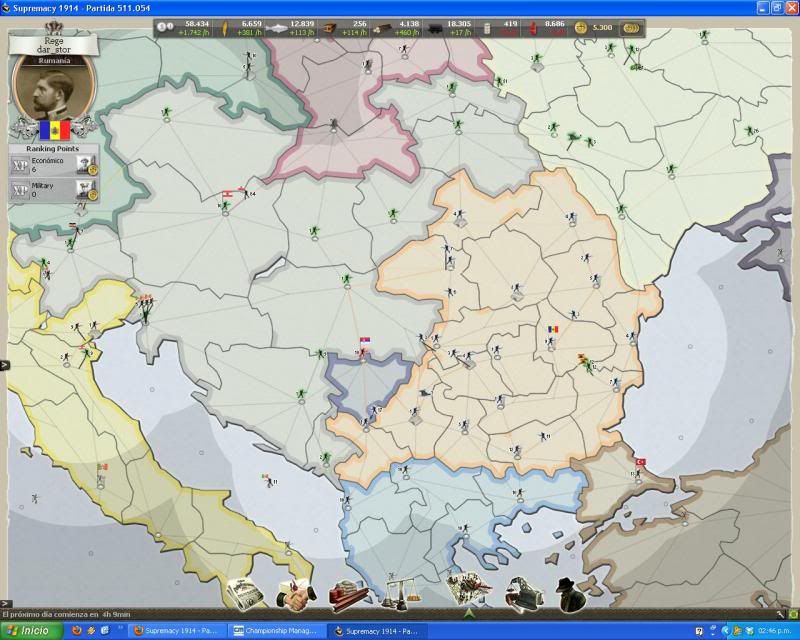Click the oil barrel resource icon

click(487, 28)
